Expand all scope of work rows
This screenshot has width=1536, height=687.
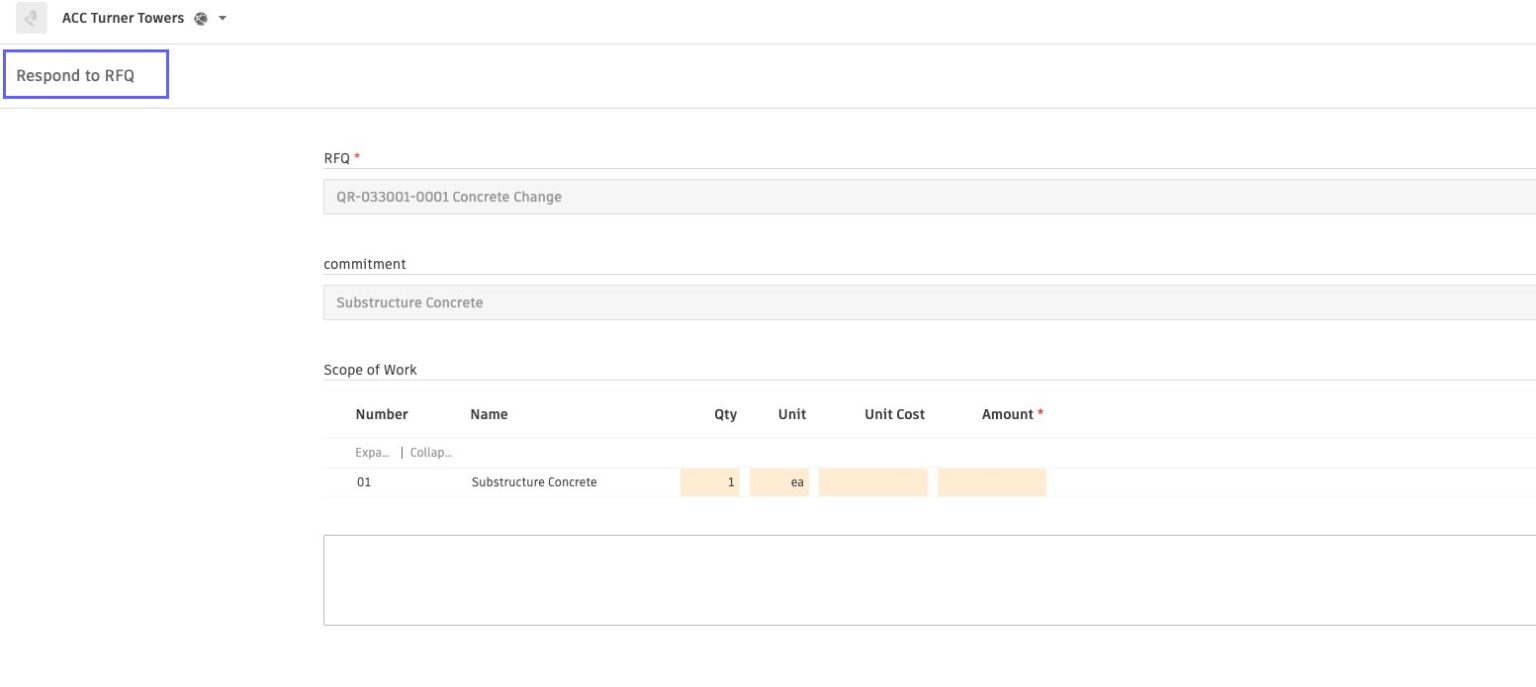point(373,452)
